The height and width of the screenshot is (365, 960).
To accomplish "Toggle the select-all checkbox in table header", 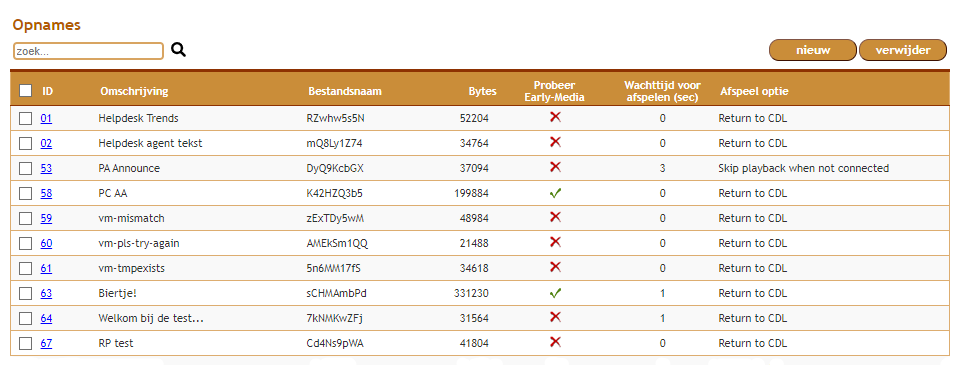I will (x=25, y=91).
